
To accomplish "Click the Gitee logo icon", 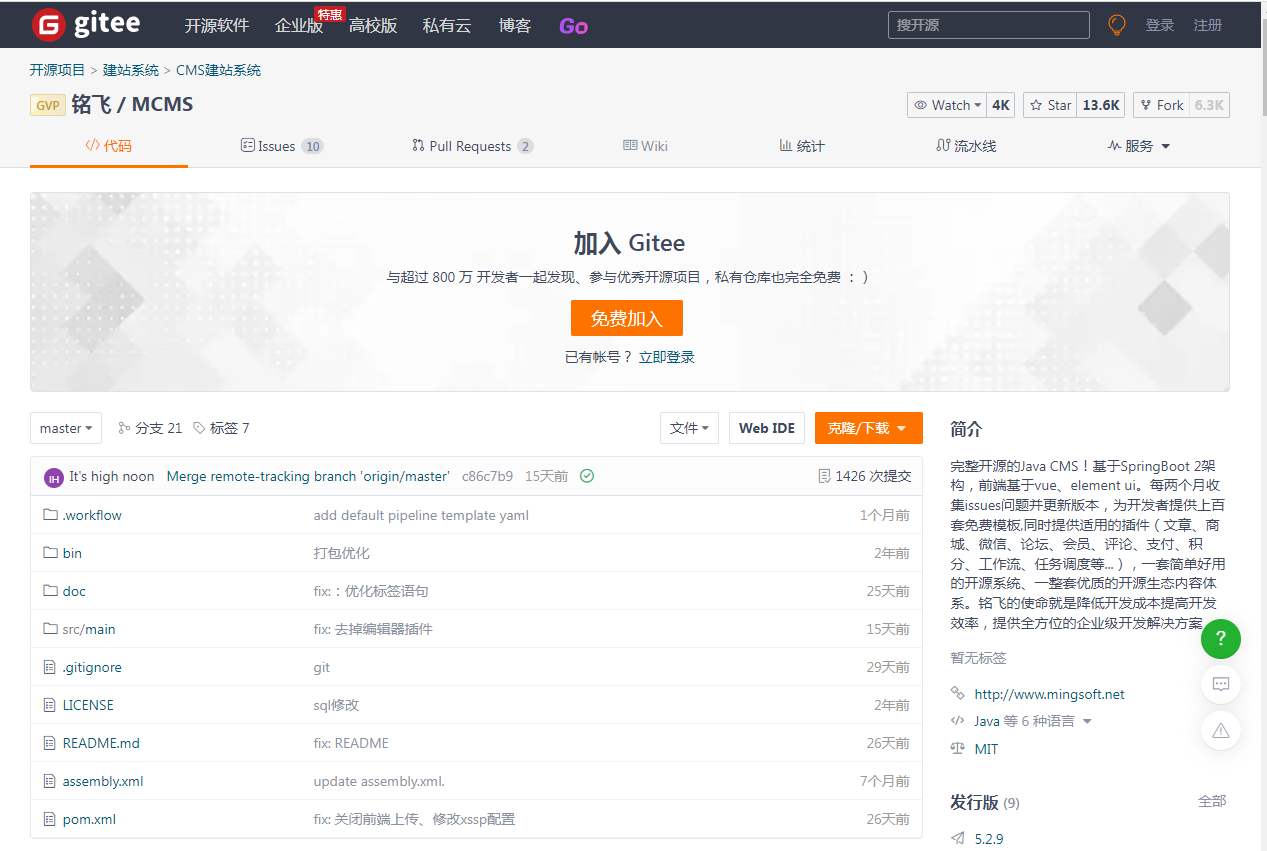I will (x=48, y=25).
